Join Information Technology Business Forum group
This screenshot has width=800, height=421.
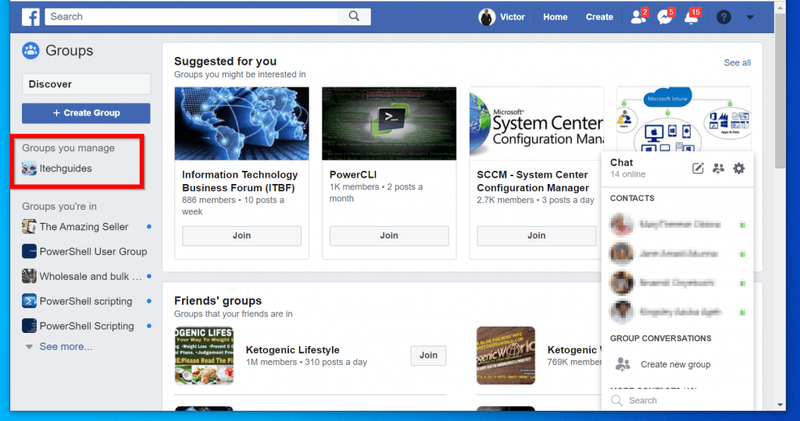[x=242, y=236]
